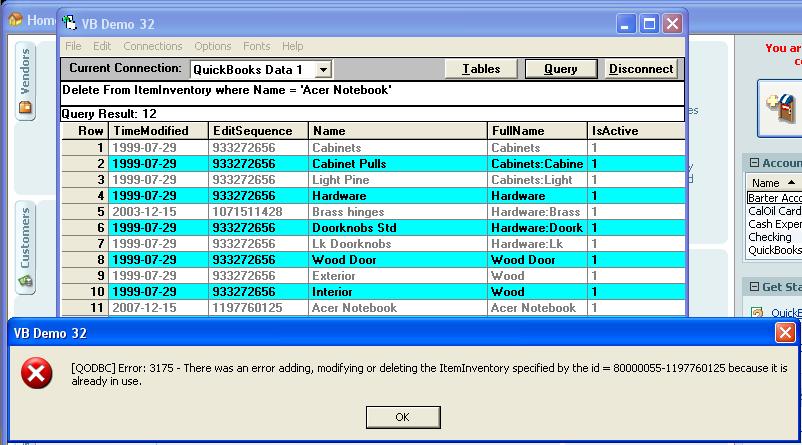802x445 pixels.
Task: Open the Connections menu
Action: click(x=152, y=46)
